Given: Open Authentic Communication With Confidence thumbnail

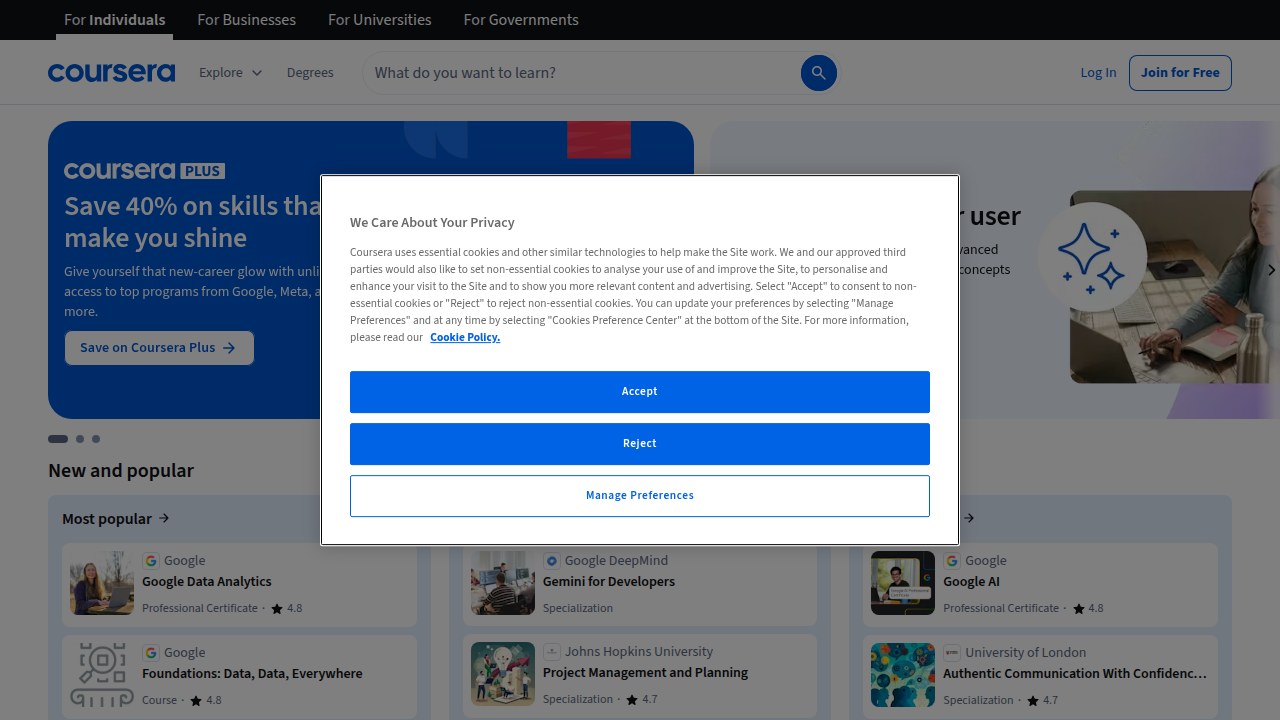Looking at the screenshot, I should click(903, 675).
